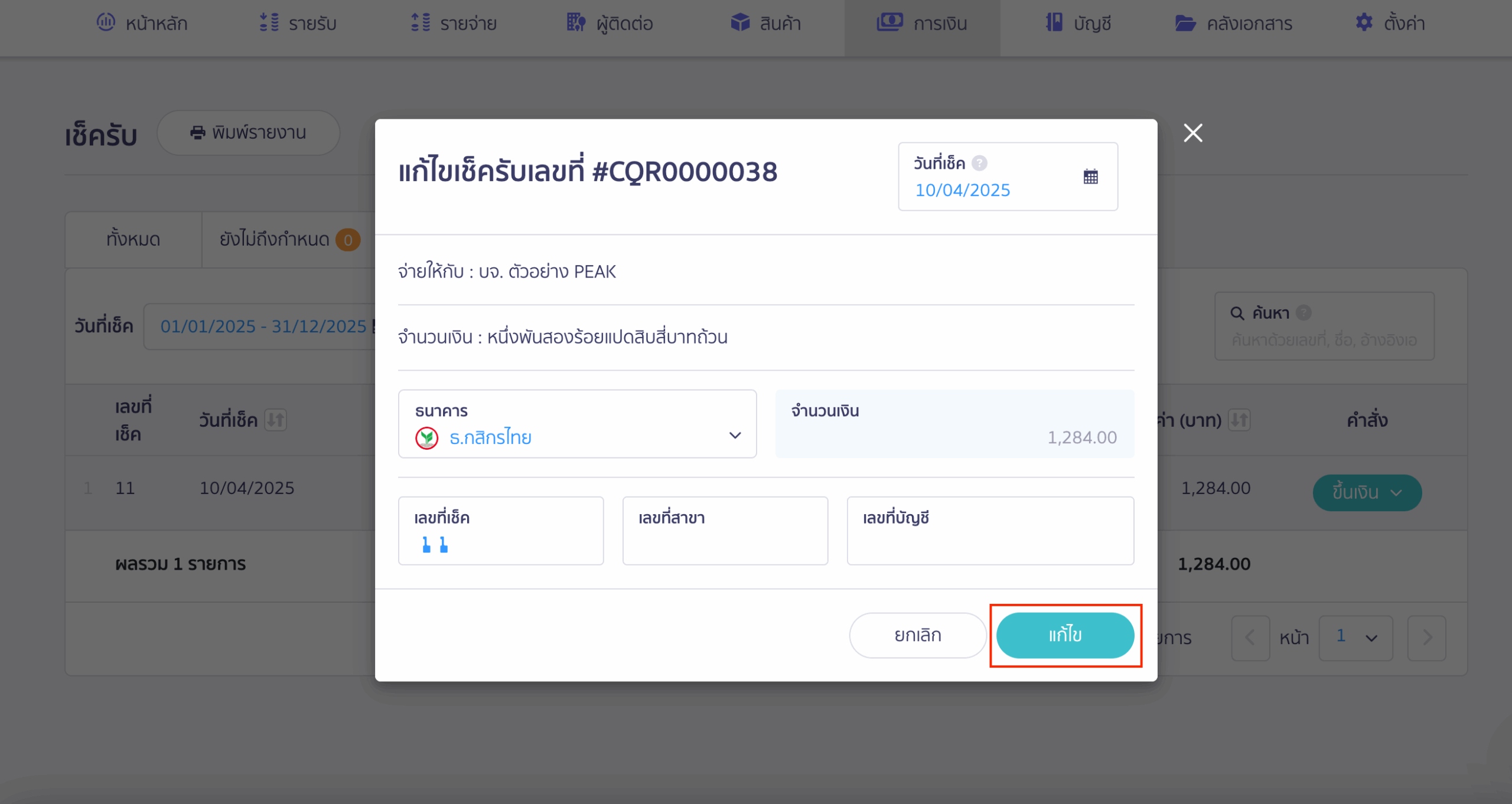Open the page number dropdown
1512x804 pixels.
[x=1355, y=638]
